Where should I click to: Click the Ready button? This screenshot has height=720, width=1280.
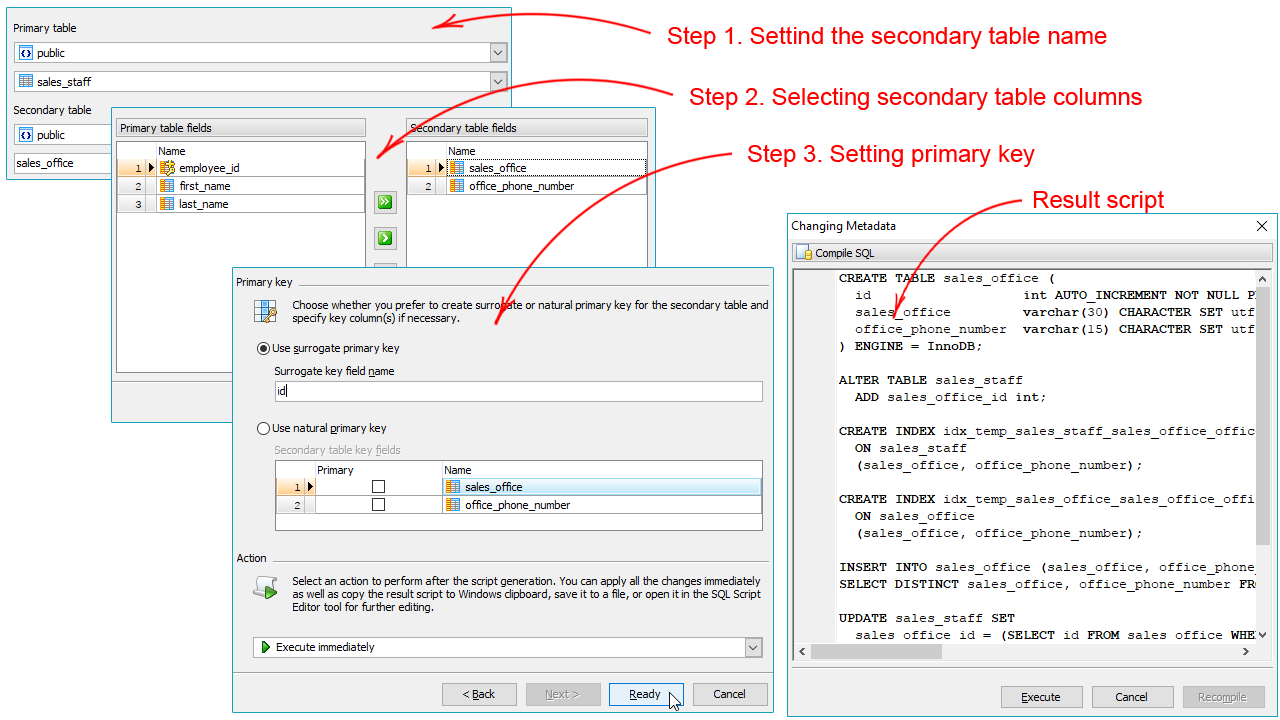(x=645, y=694)
